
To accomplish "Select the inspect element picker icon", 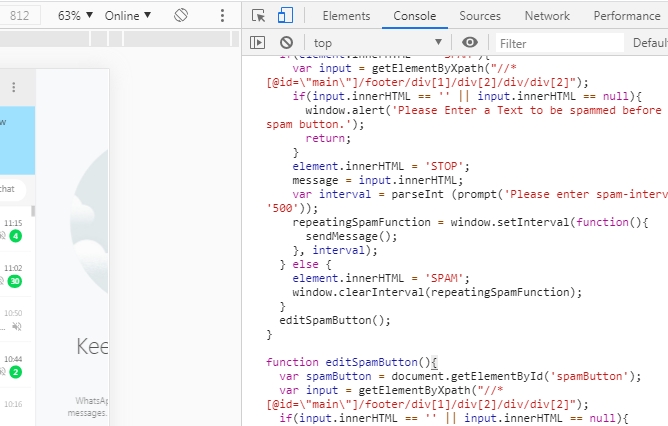I will [259, 16].
